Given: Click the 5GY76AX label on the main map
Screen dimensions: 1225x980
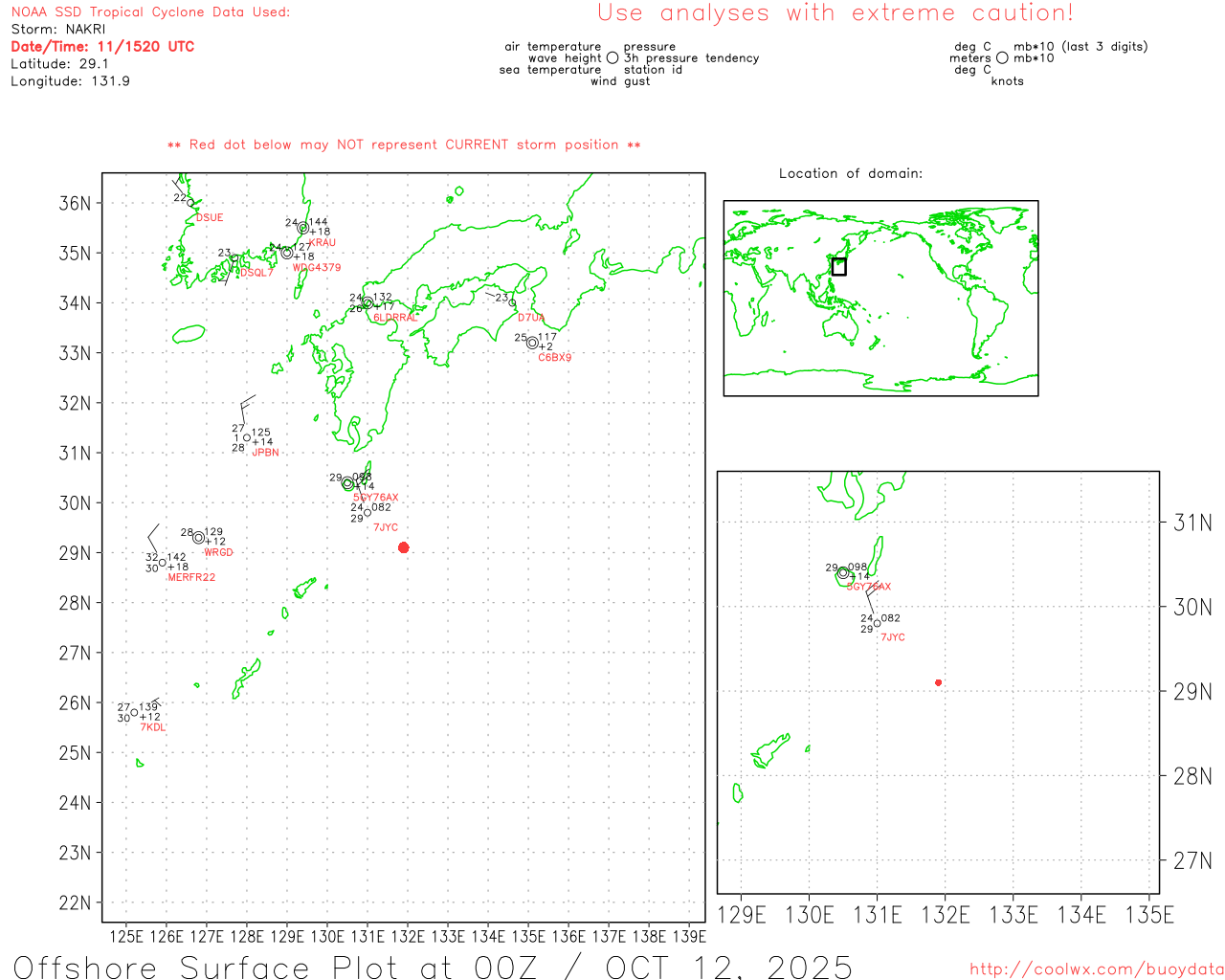Looking at the screenshot, I should pyautogui.click(x=376, y=498).
